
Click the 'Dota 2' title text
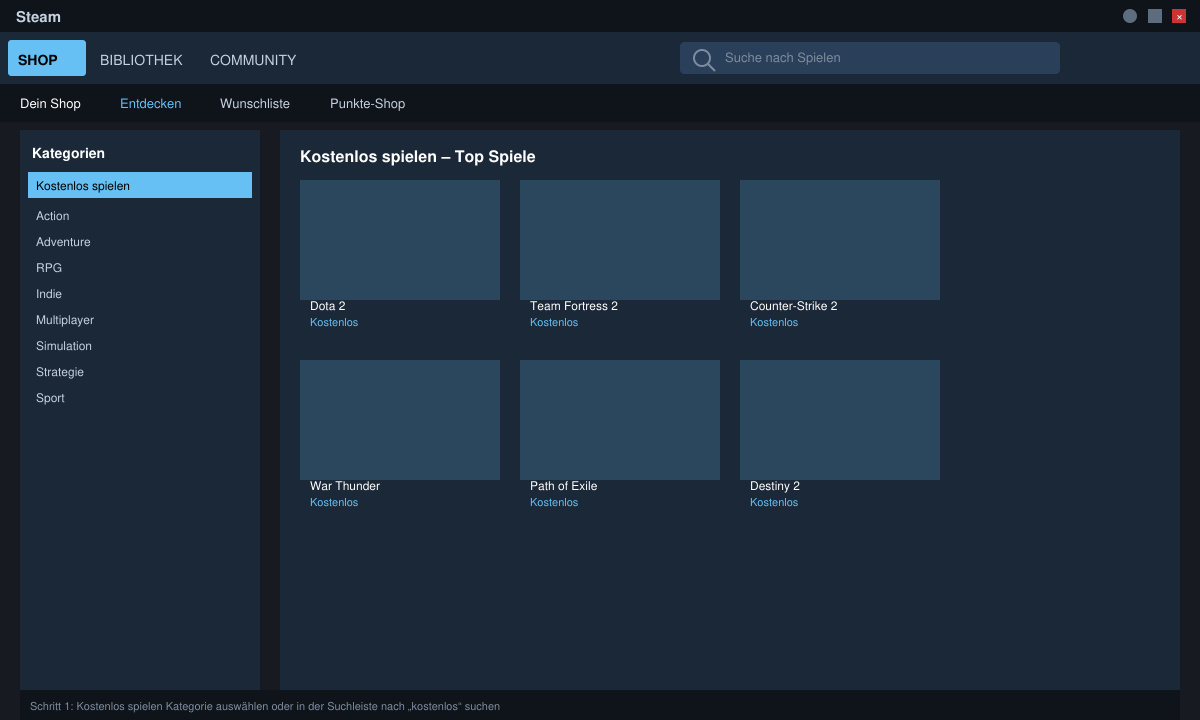tap(328, 306)
